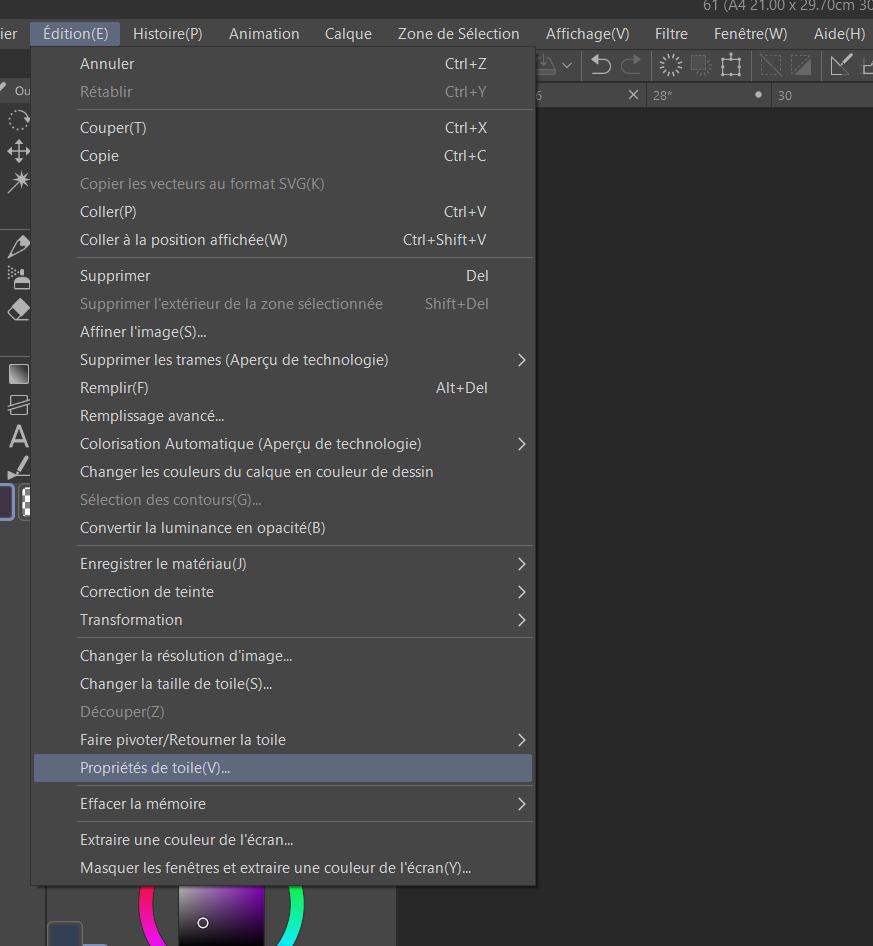Select the Text tool
This screenshot has height=946, width=873.
pos(18,436)
